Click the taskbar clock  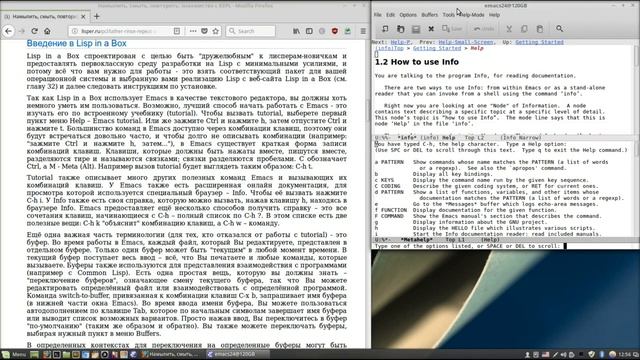(624, 354)
